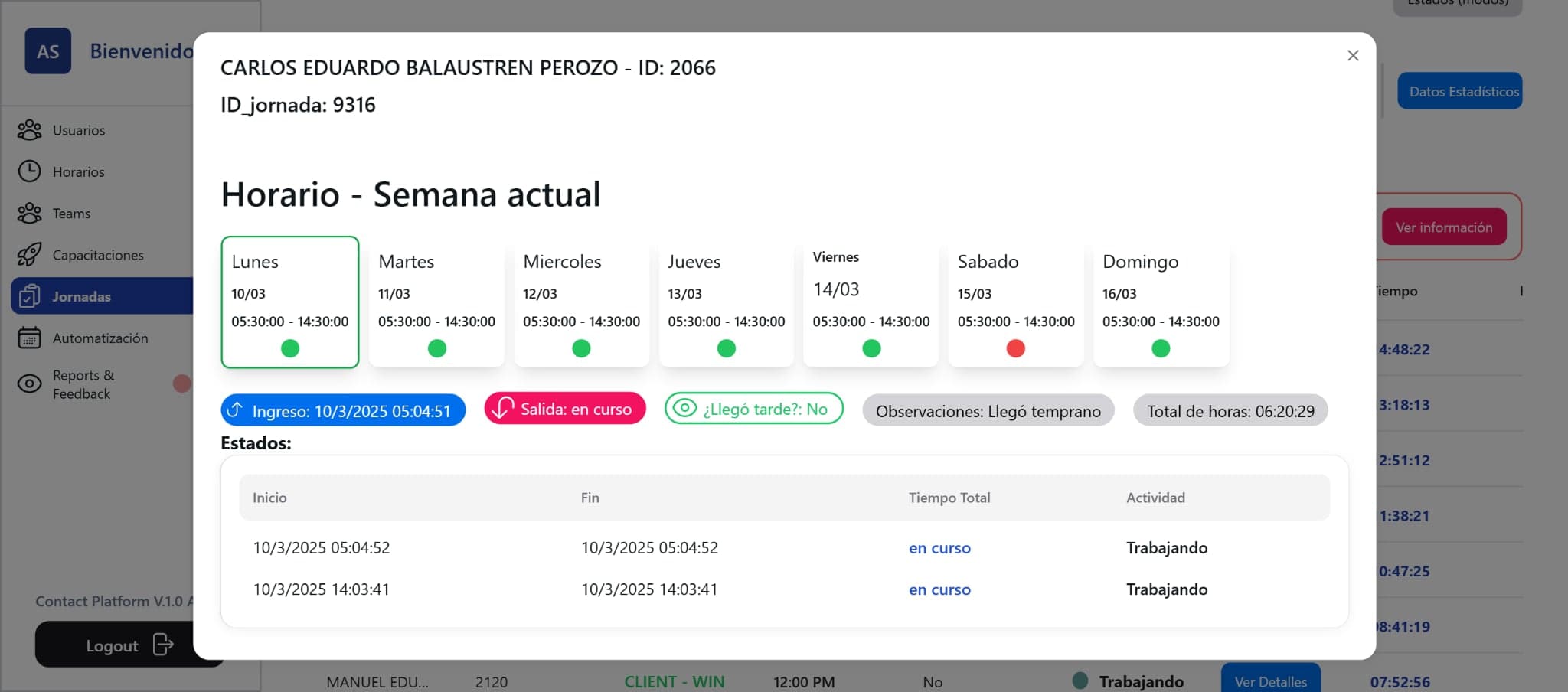Click the Usuarios people icon in sidebar
The image size is (1568, 692).
tap(29, 130)
